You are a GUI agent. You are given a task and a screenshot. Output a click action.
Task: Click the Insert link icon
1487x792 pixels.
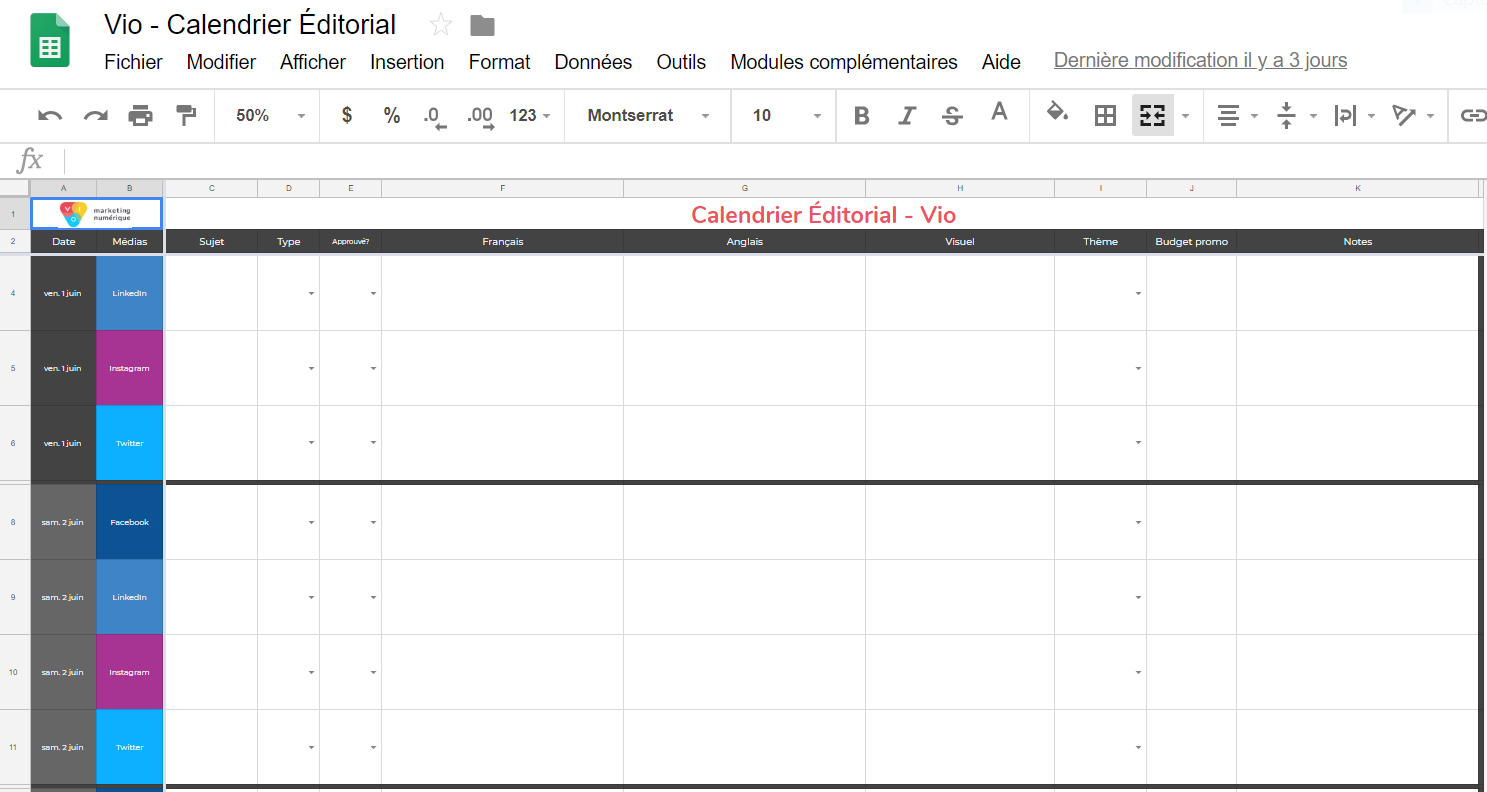[x=1473, y=116]
